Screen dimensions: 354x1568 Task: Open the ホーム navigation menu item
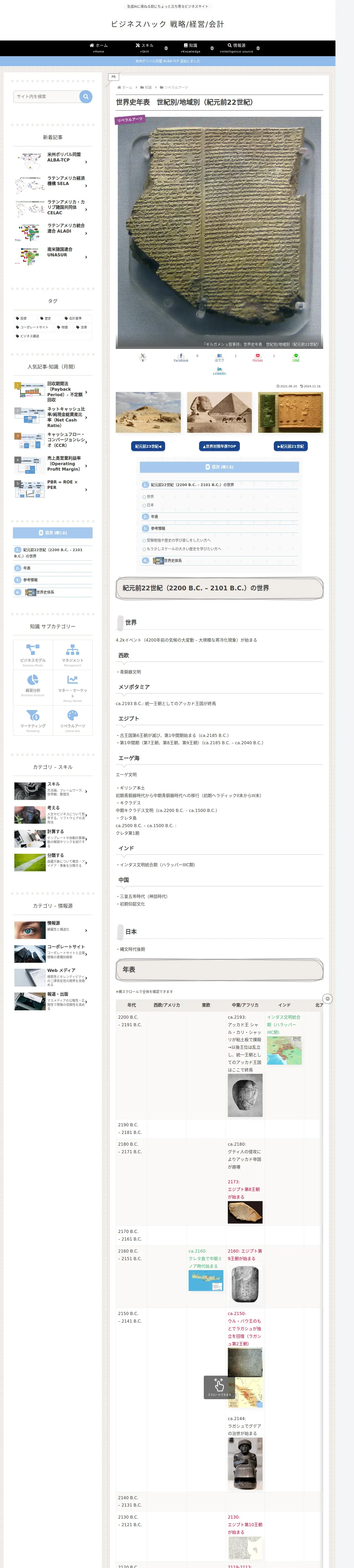pos(98,48)
